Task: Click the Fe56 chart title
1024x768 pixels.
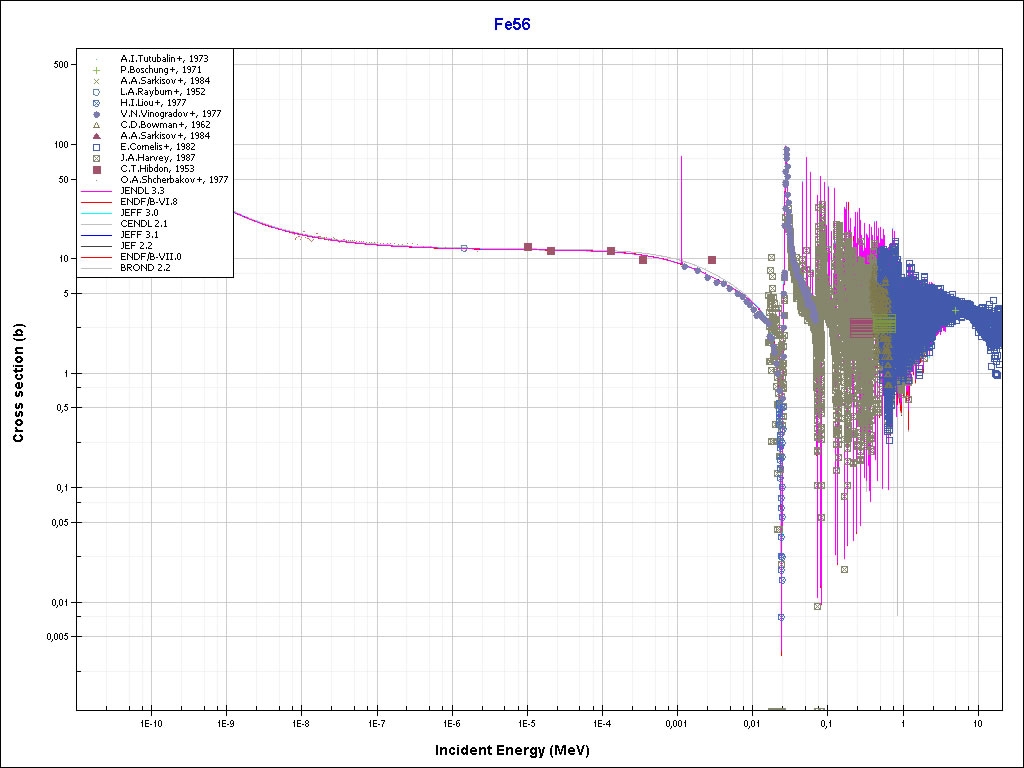Action: 512,24
